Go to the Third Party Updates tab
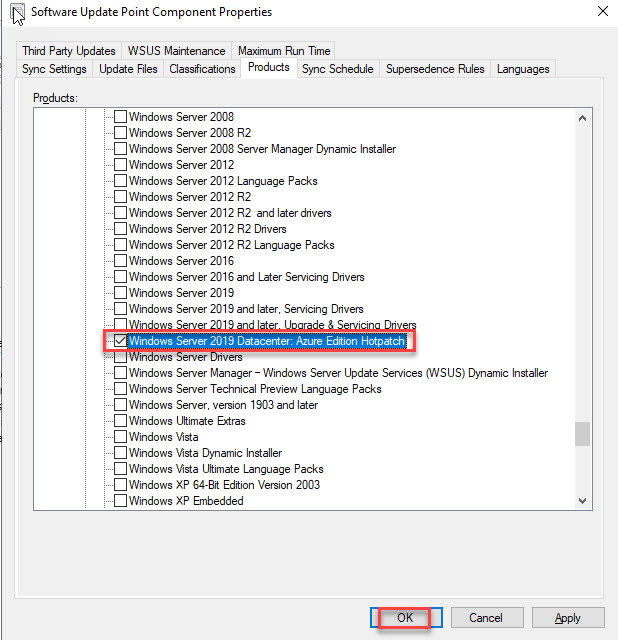 pyautogui.click(x=69, y=51)
